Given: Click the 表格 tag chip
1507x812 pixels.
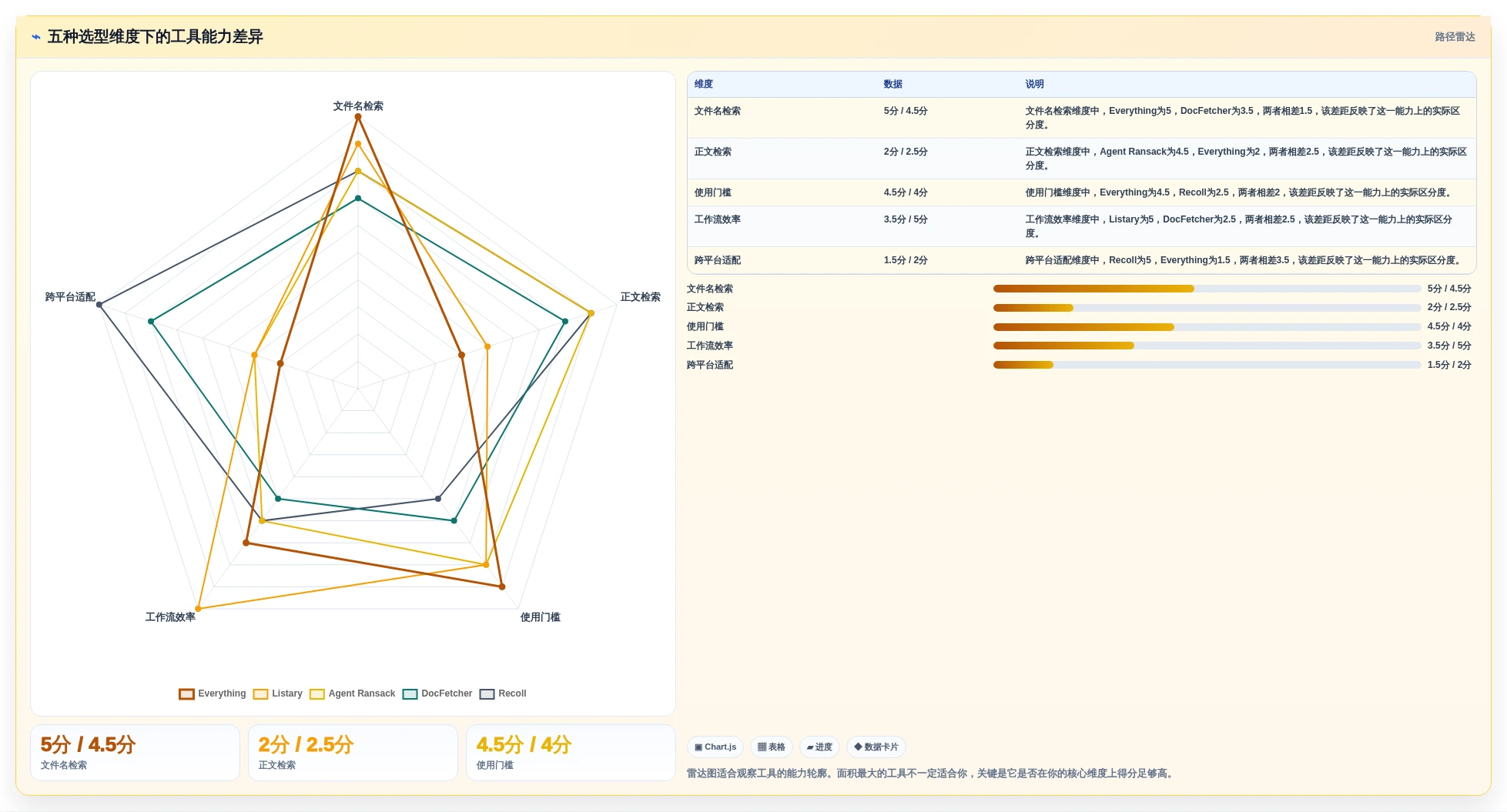Looking at the screenshot, I should pyautogui.click(x=772, y=747).
